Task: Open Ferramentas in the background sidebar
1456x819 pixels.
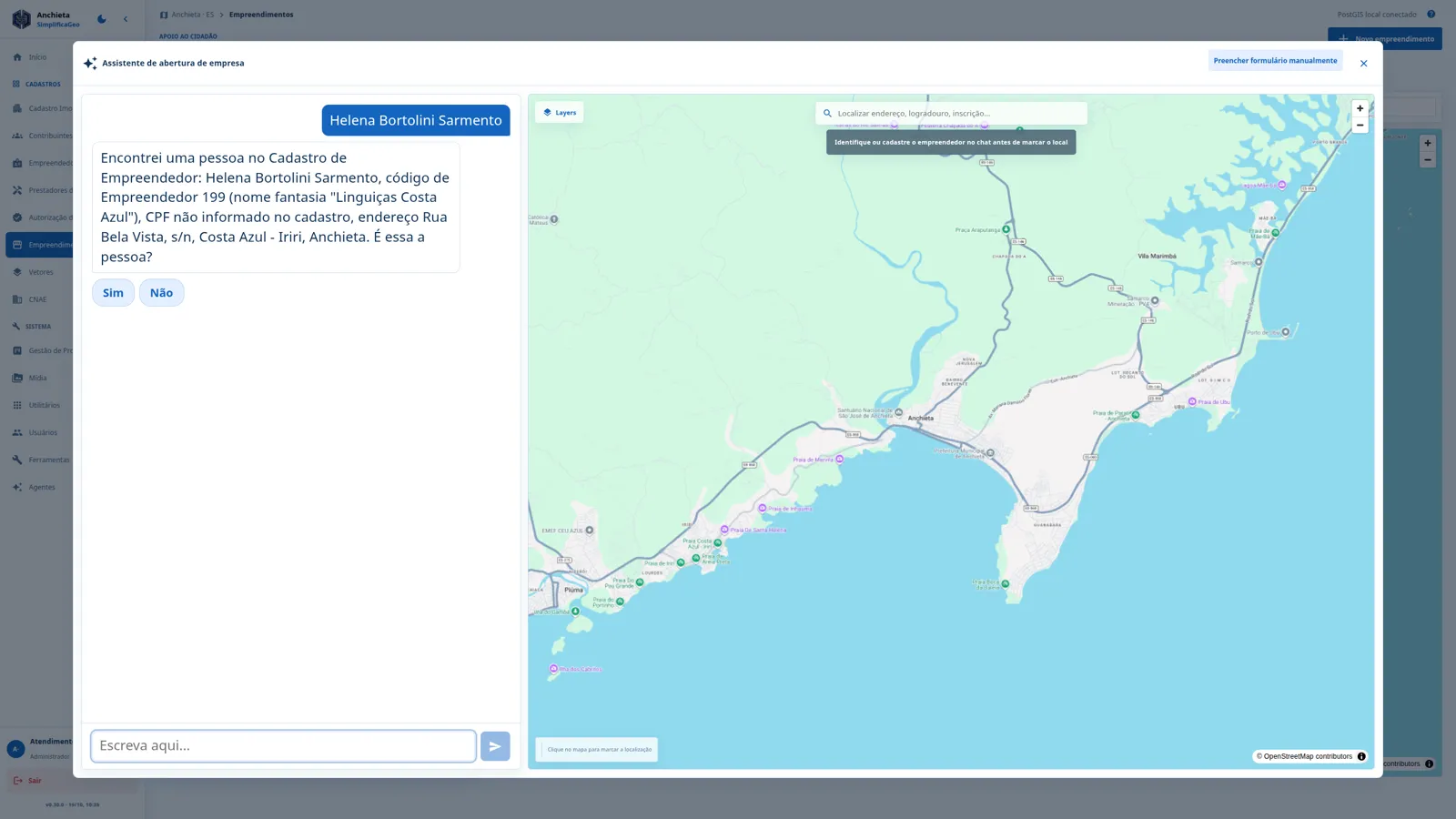Action: point(48,460)
